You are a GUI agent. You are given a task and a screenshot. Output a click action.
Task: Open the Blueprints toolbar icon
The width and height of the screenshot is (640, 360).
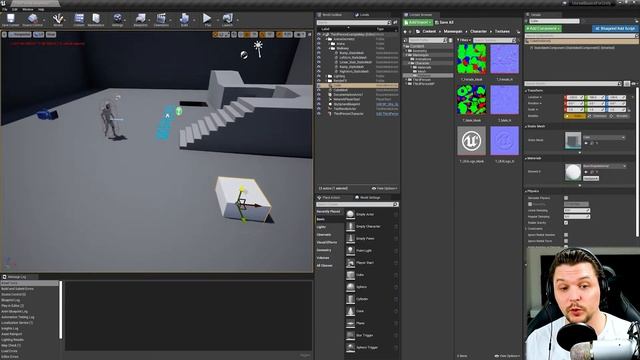click(140, 20)
